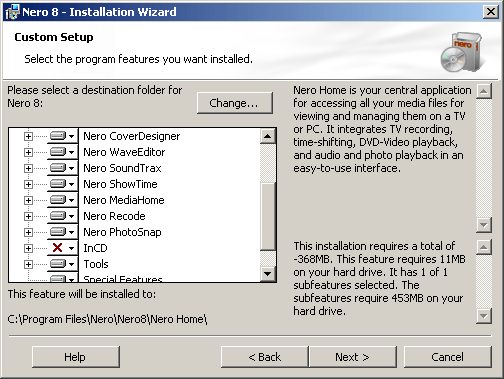
Task: Select the Tools feature label
Action: tap(96, 264)
